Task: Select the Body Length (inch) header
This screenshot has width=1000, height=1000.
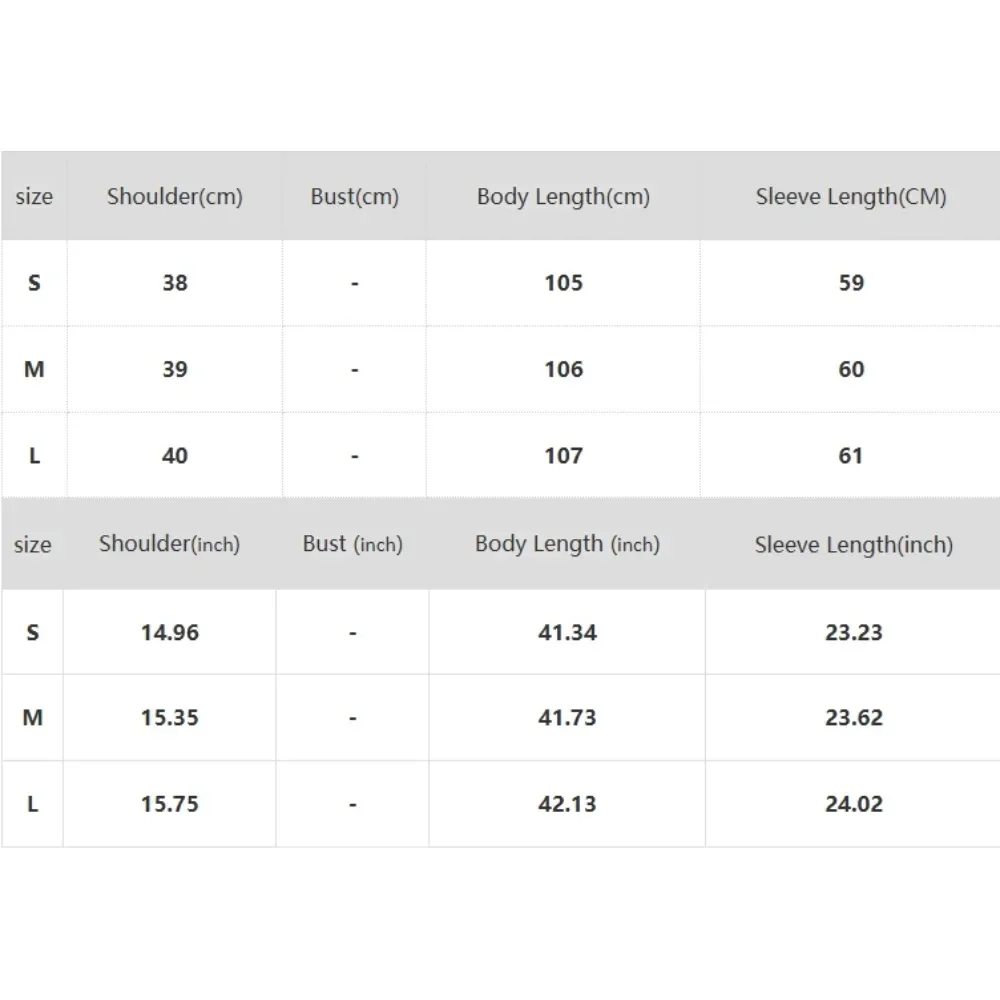Action: tap(567, 544)
